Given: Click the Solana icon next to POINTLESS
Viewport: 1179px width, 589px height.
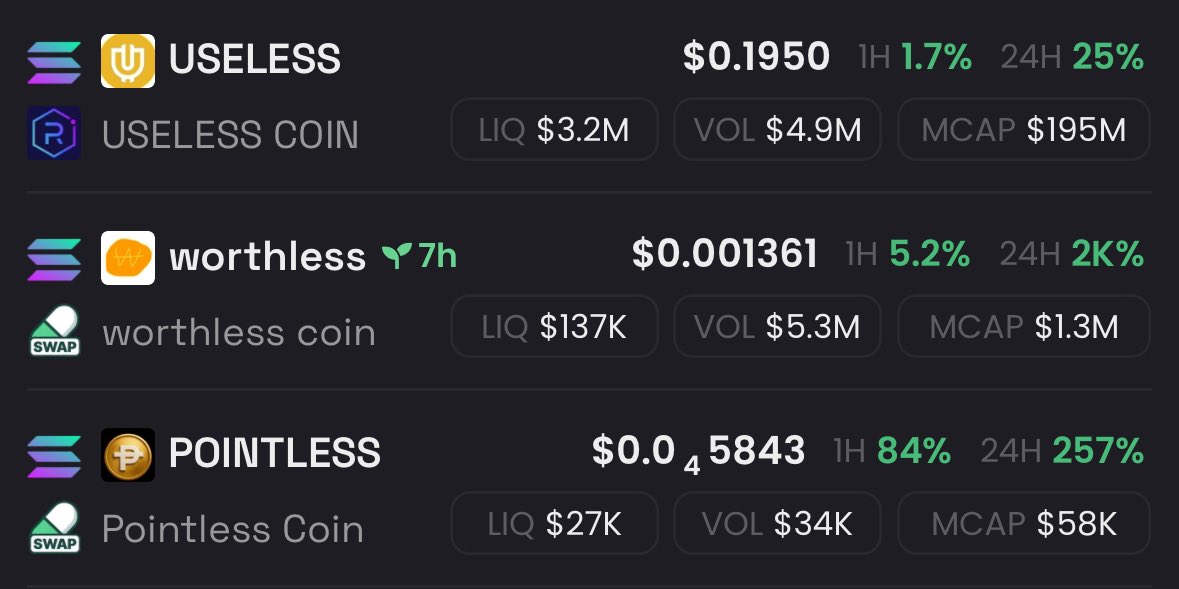Looking at the screenshot, I should (x=54, y=456).
